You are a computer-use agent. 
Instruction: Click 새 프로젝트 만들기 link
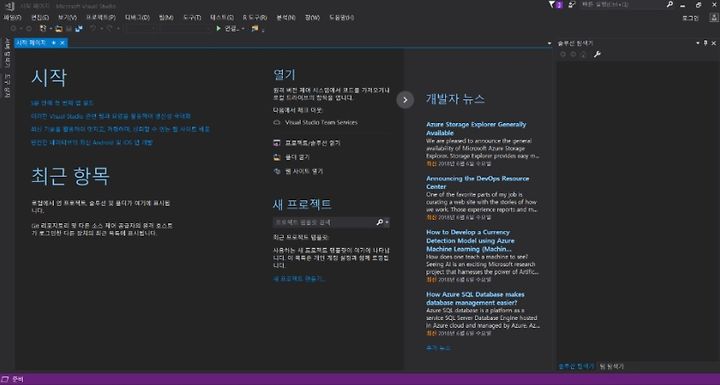click(x=299, y=278)
